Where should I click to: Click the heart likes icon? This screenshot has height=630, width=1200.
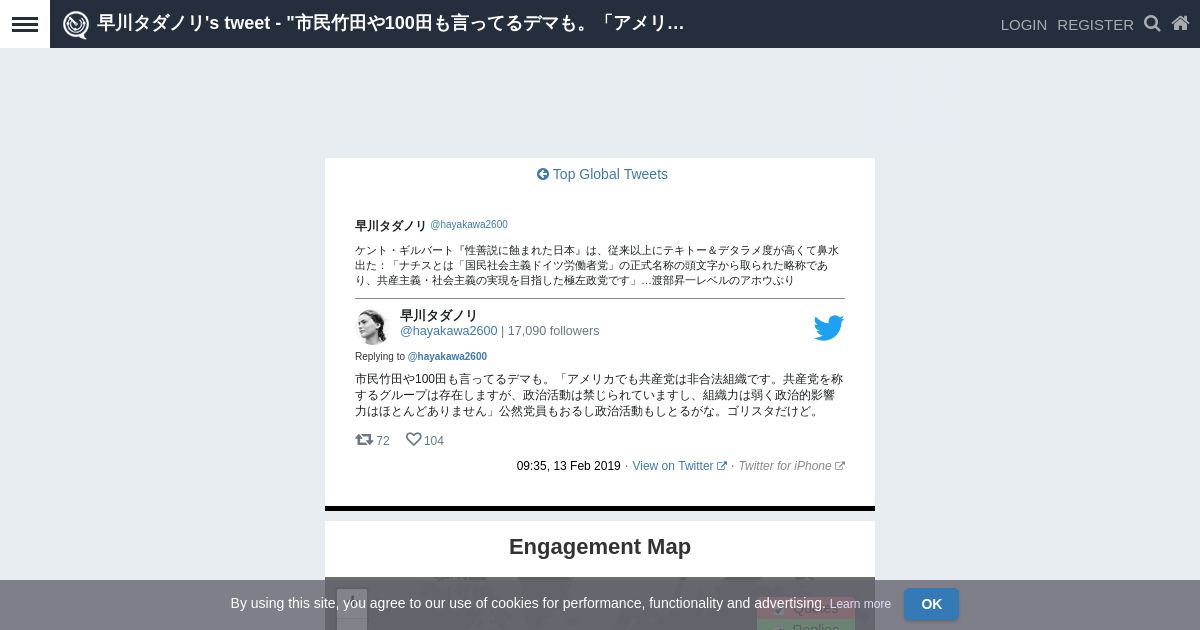click(x=413, y=439)
